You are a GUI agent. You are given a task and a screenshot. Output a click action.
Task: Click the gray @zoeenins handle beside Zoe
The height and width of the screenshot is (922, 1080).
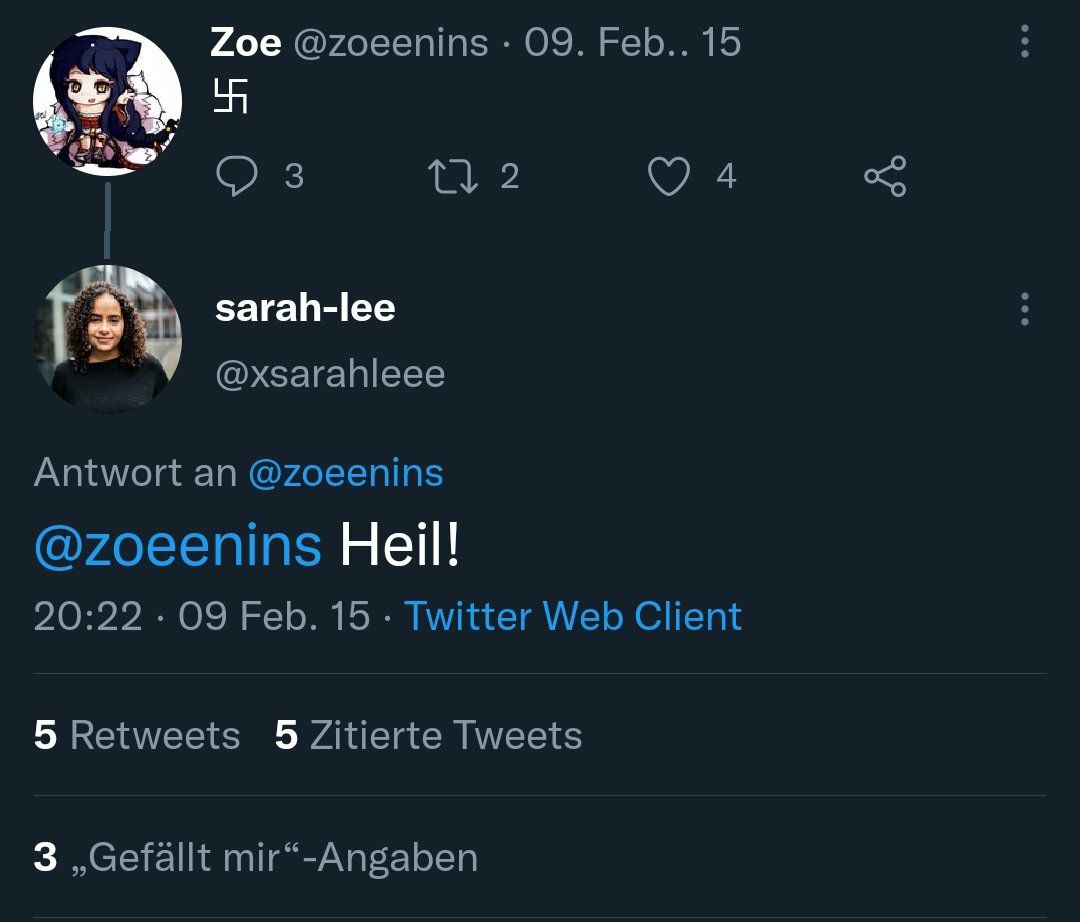[x=390, y=43]
